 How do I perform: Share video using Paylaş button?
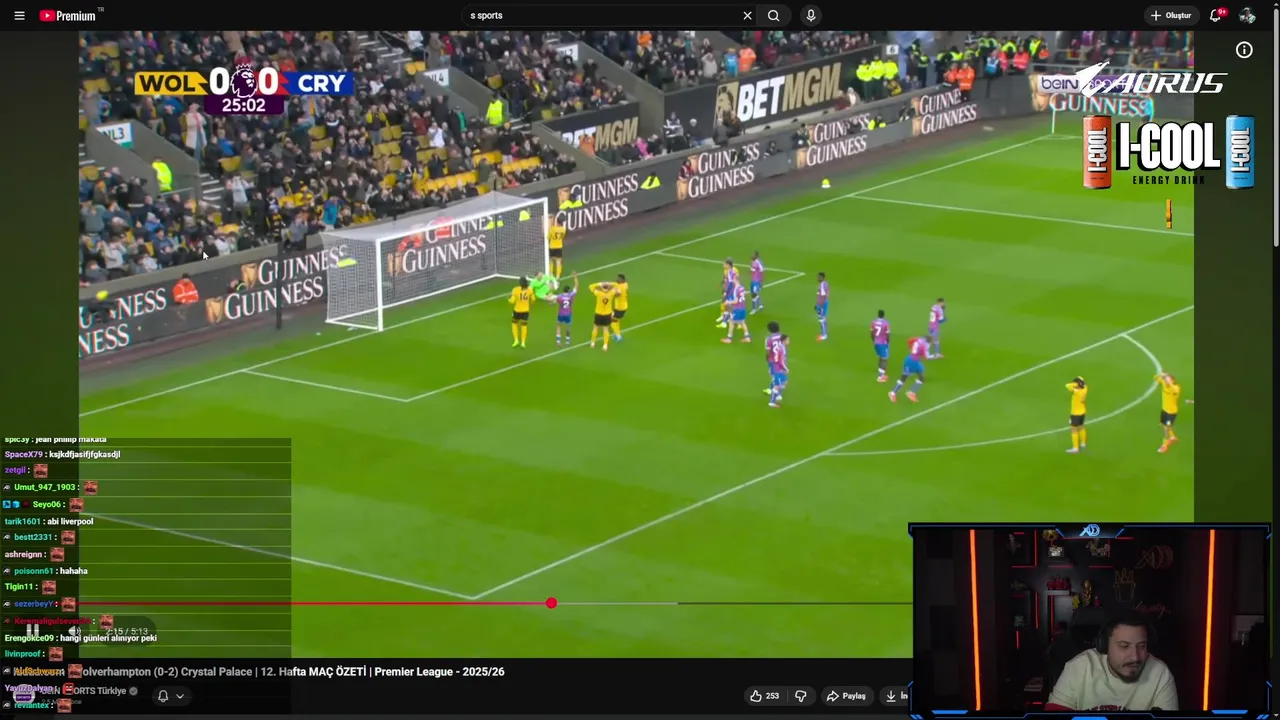click(x=846, y=696)
